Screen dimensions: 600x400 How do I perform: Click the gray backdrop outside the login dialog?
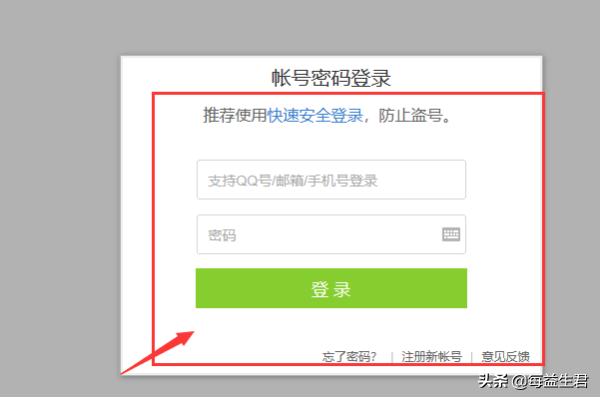pos(57,191)
